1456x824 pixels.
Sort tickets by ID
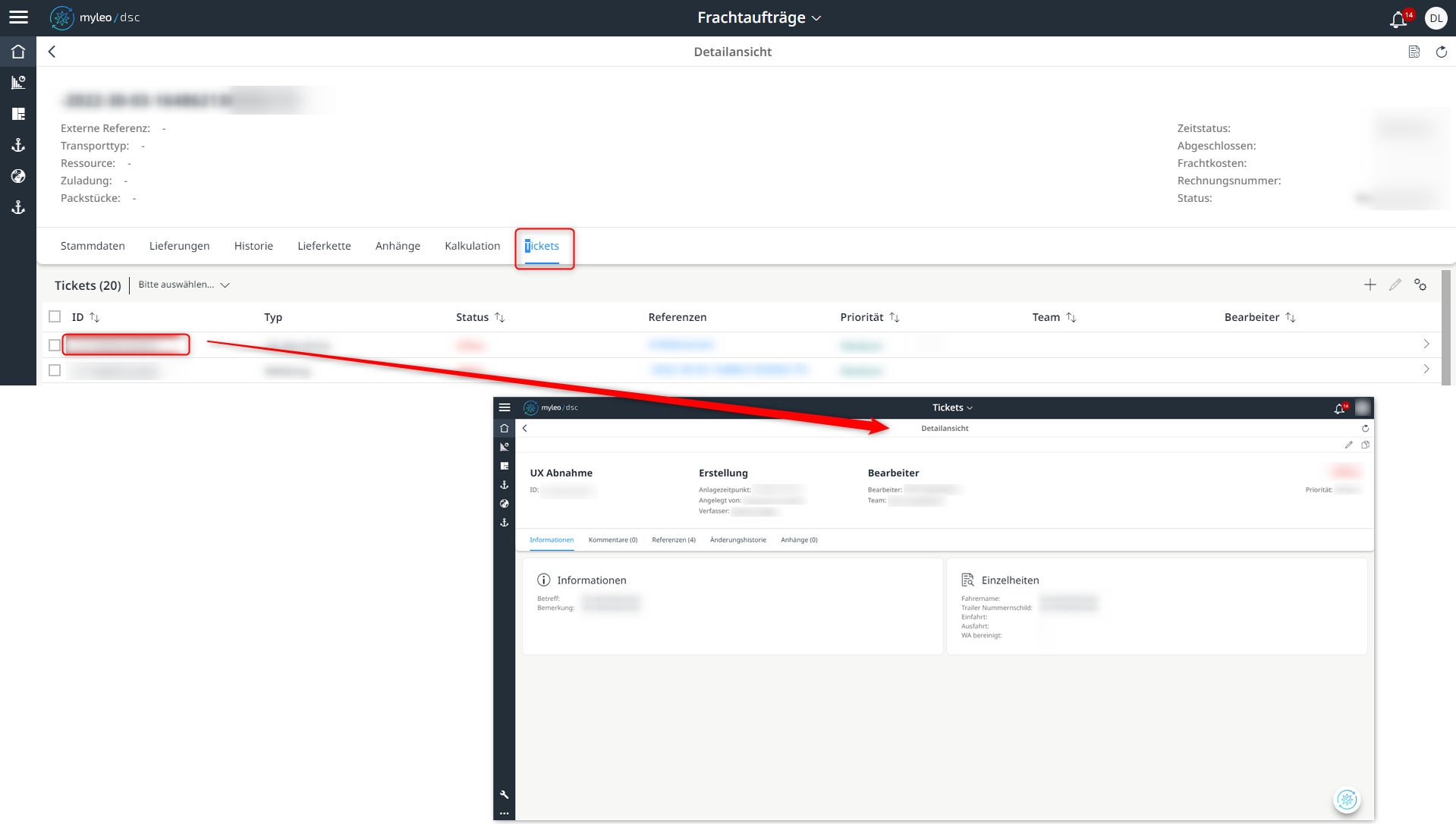coord(95,317)
